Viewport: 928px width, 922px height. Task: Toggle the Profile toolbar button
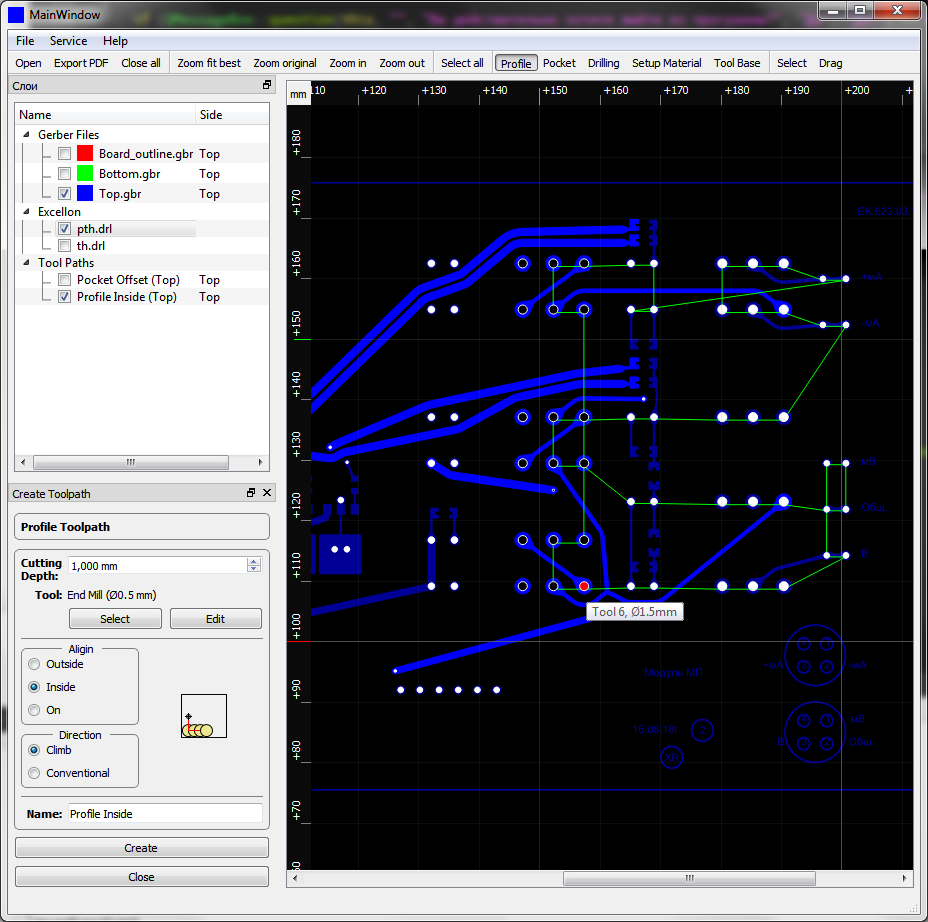[x=516, y=63]
